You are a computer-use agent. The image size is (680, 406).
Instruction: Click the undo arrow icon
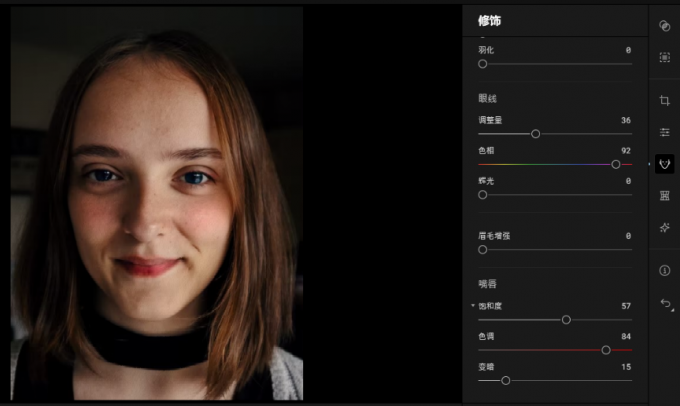point(666,303)
